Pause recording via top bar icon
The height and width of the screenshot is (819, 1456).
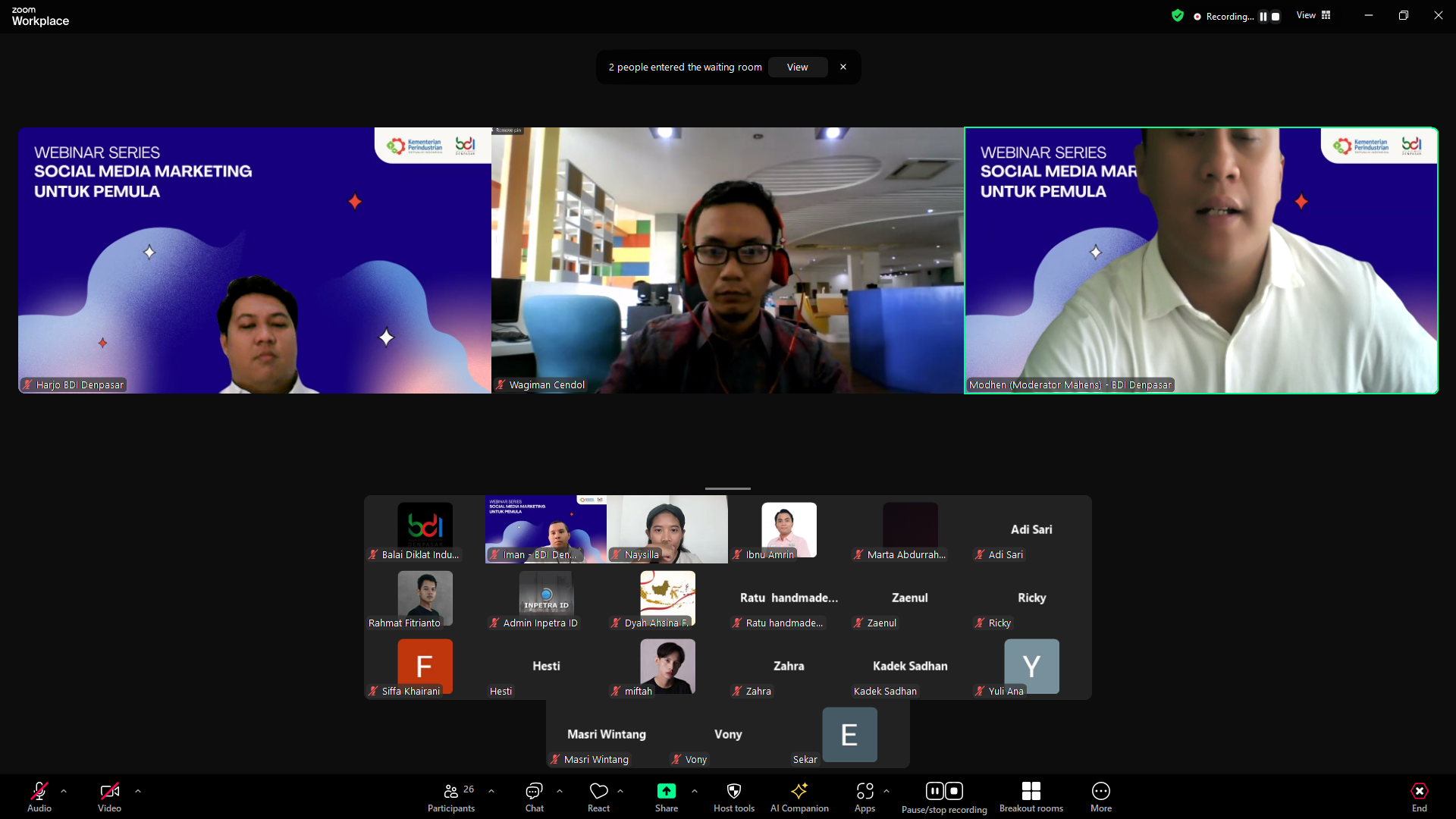[x=1263, y=16]
